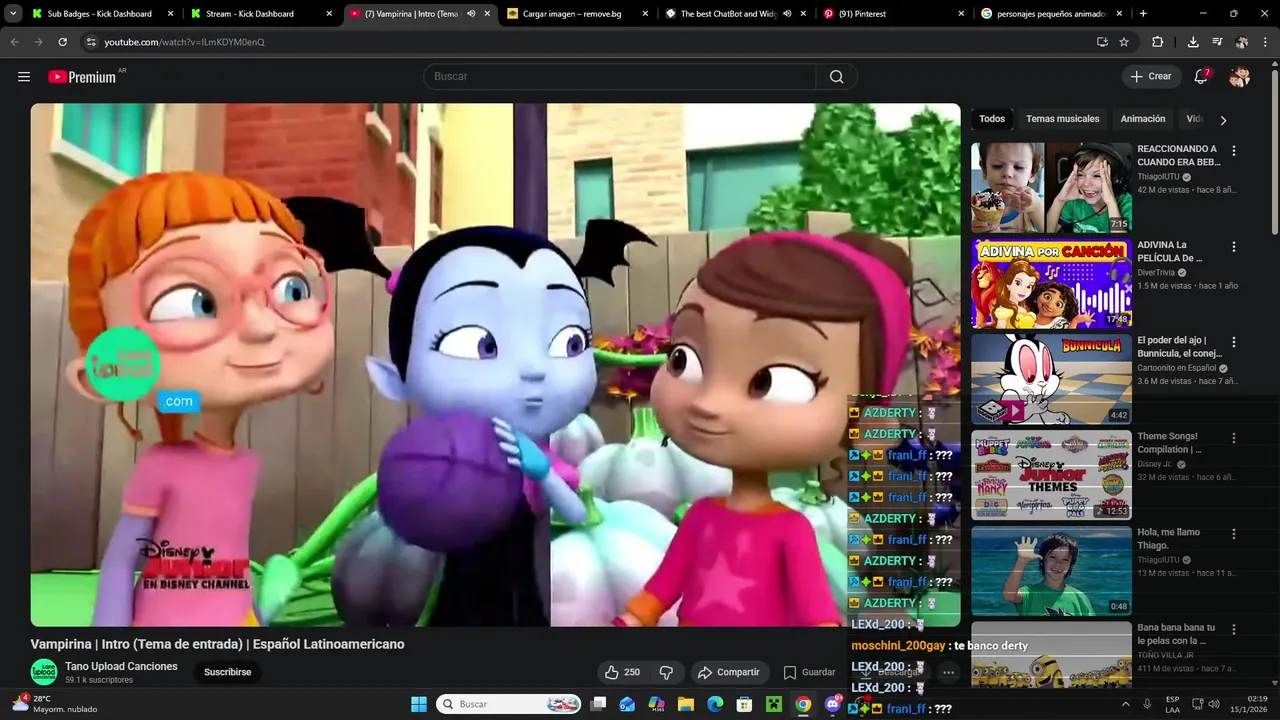Screen dimensions: 1280x720
Task: Select the Todos filter chip
Action: coord(992,119)
